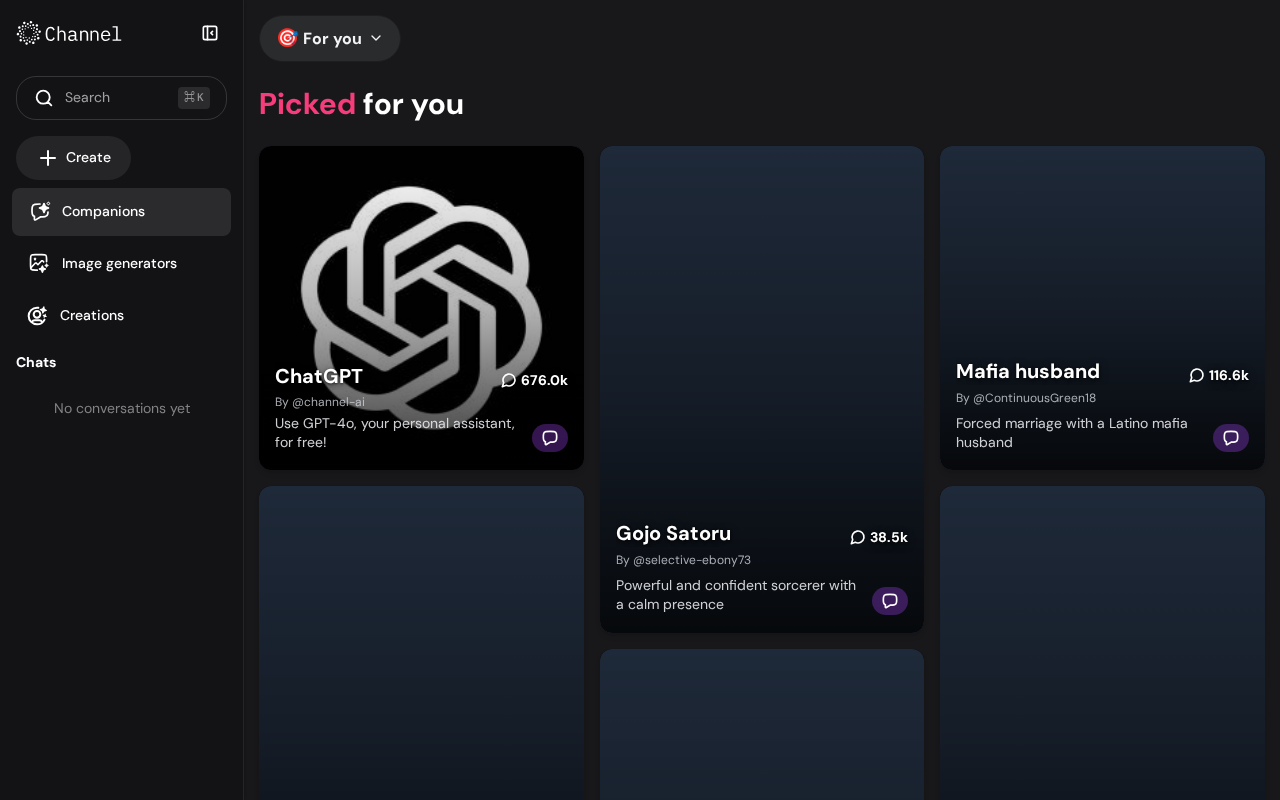Viewport: 1280px width, 800px height.
Task: Click 'Use GPT-4o, your personal assistant' description
Action: pos(395,433)
